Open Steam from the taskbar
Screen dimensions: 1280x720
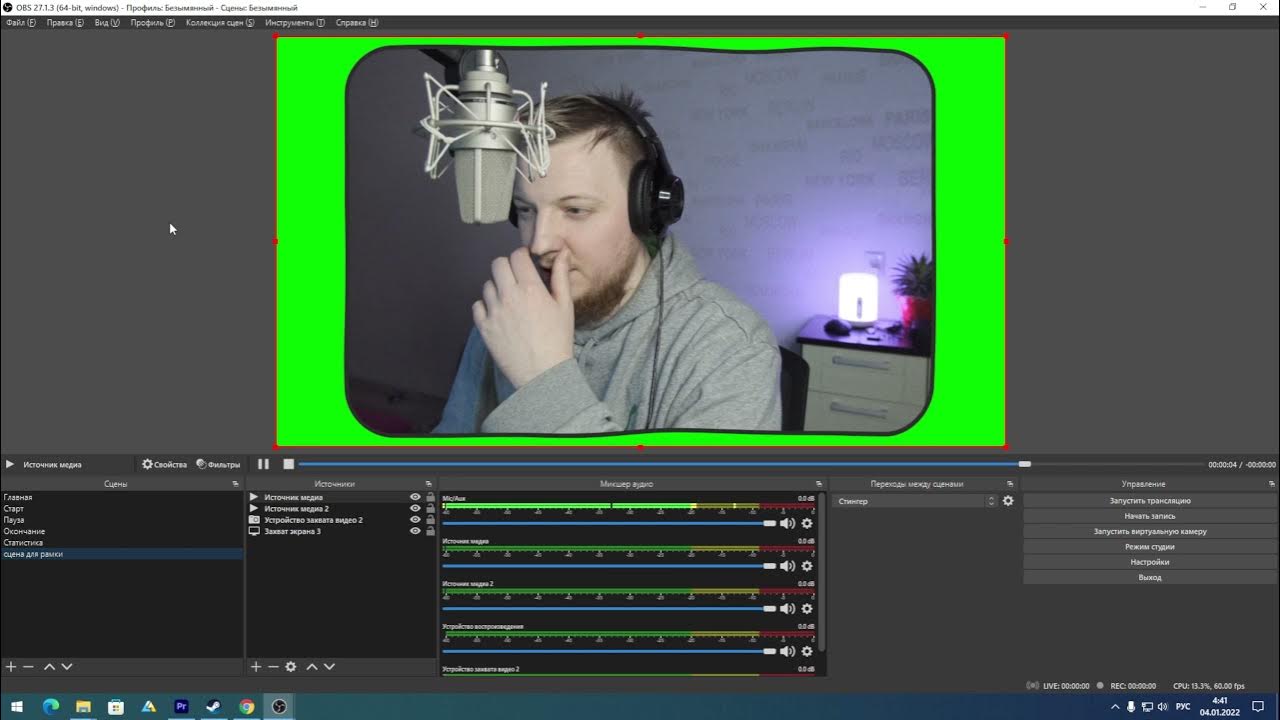[x=214, y=706]
